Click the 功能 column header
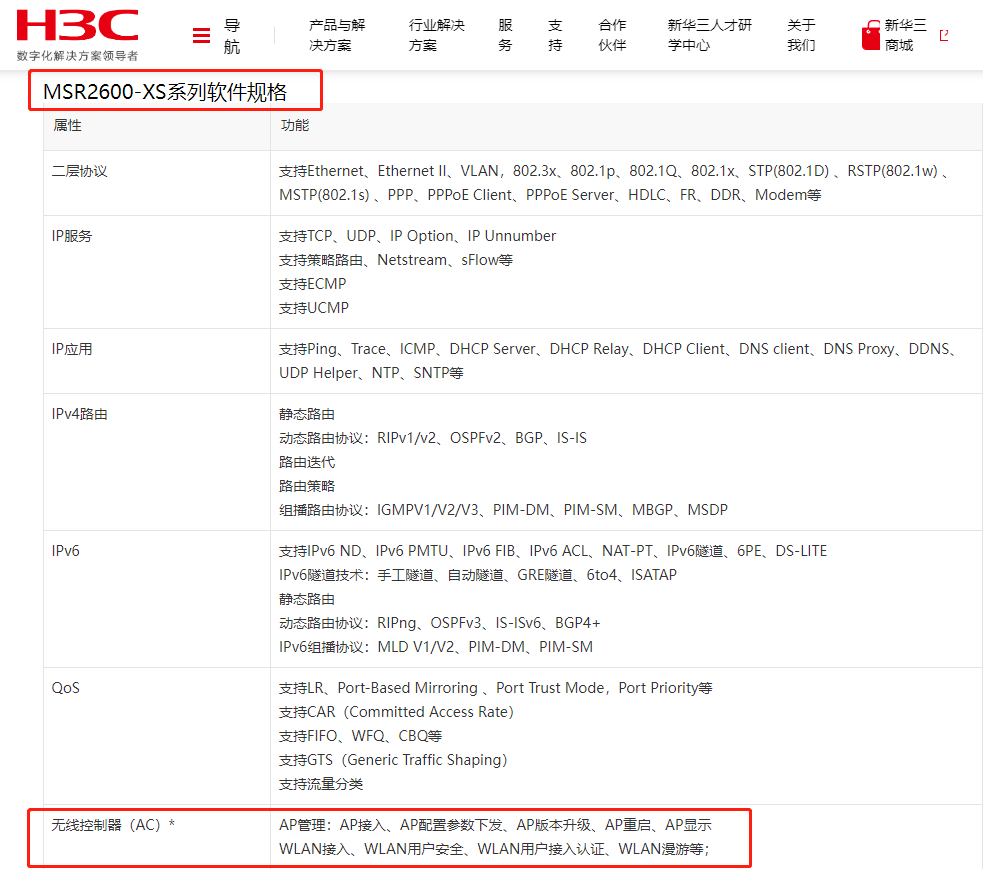This screenshot has width=983, height=869. click(x=295, y=125)
